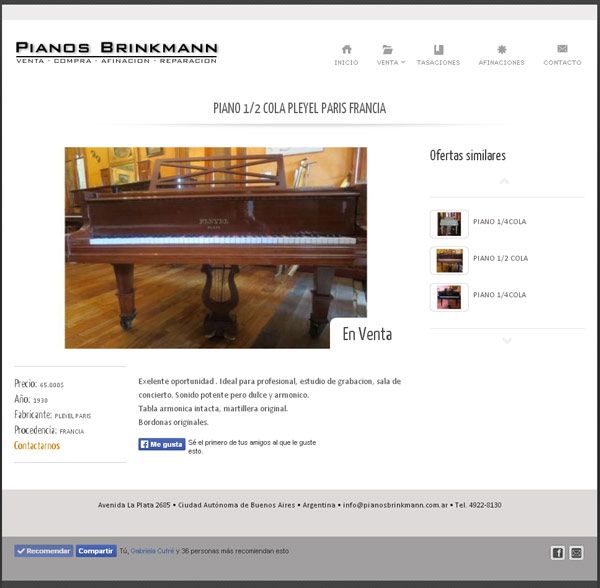
Task: Click the page title PIANO 1/2 COLA PLEYEL
Action: pyautogui.click(x=299, y=108)
